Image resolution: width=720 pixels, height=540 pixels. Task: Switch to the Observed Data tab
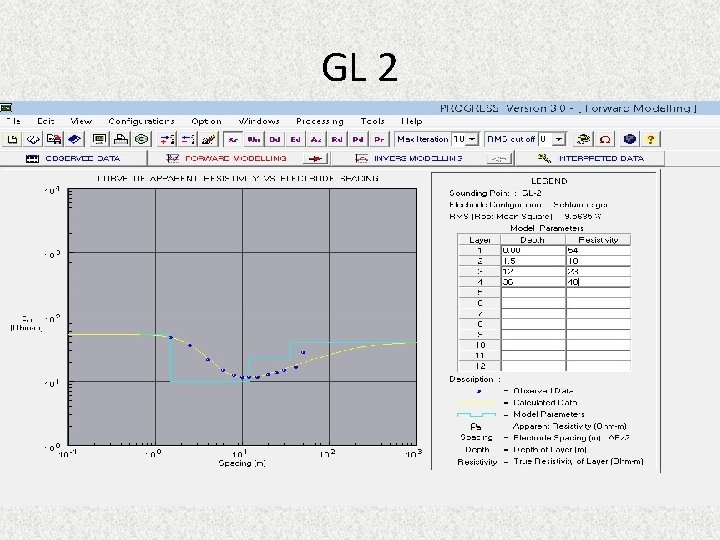coord(73,158)
